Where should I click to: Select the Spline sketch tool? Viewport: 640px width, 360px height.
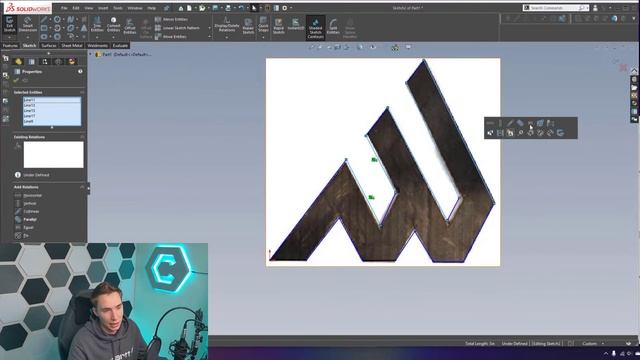[x=71, y=19]
